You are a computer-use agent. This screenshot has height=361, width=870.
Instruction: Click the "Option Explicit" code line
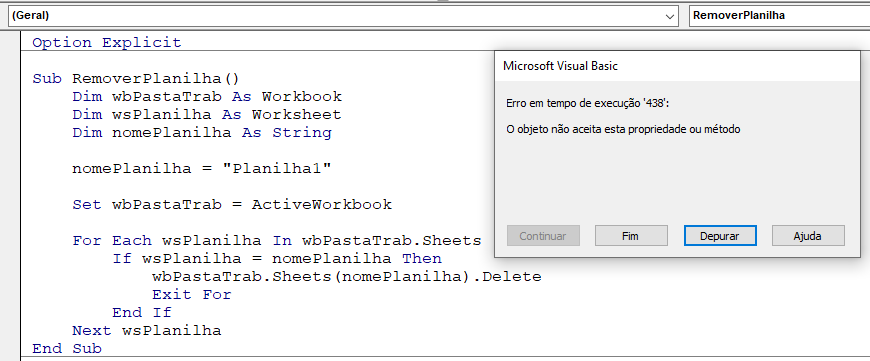point(107,43)
